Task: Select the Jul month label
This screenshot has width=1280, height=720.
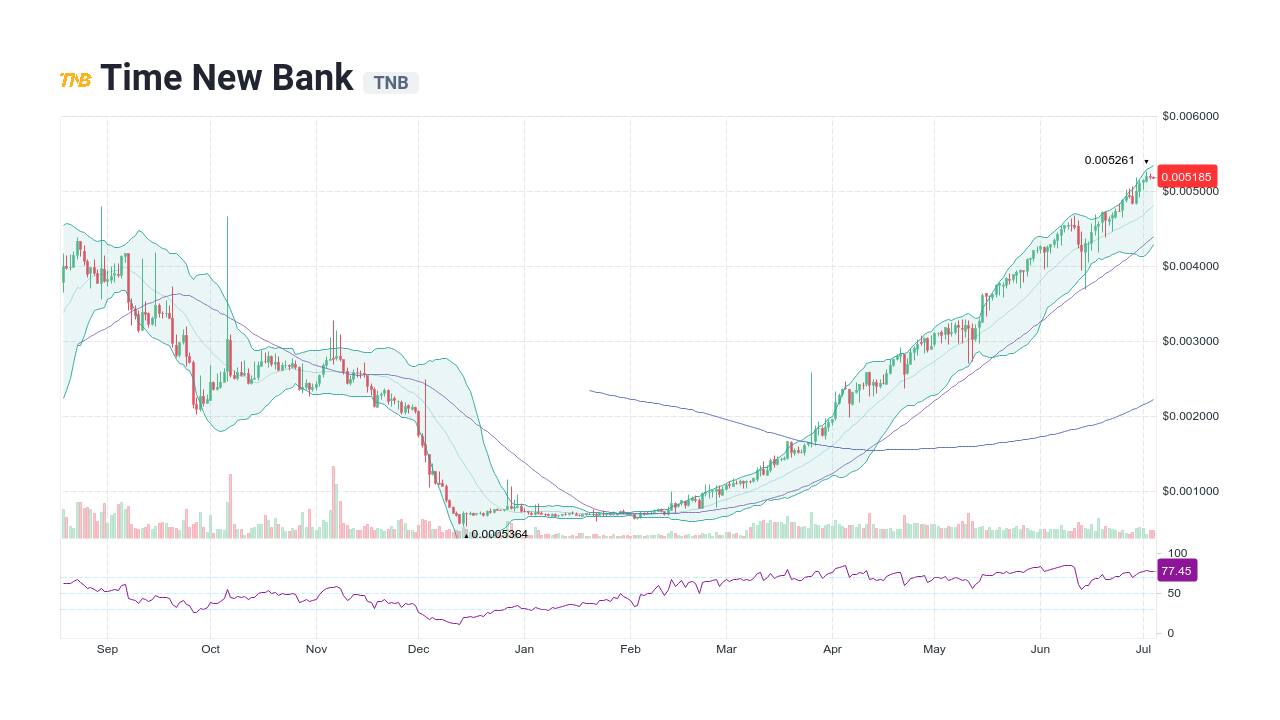Action: [x=1142, y=649]
